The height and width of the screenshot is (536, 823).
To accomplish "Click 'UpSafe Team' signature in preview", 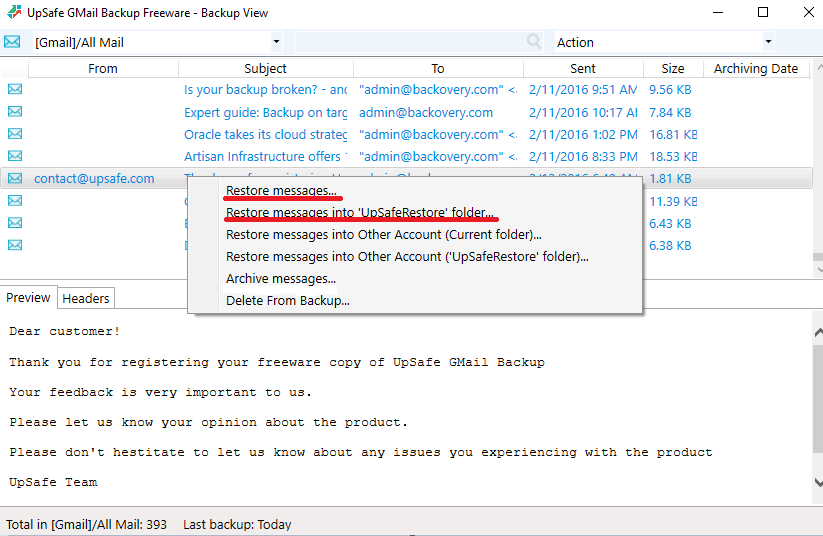I will pyautogui.click(x=53, y=482).
